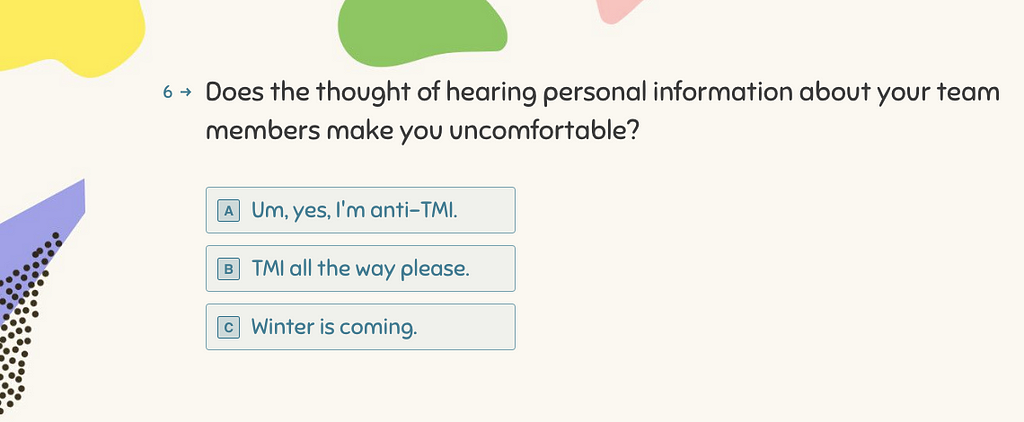This screenshot has width=1024, height=422.
Task: Choose "TMI all the way please." option
Action: coord(360,268)
